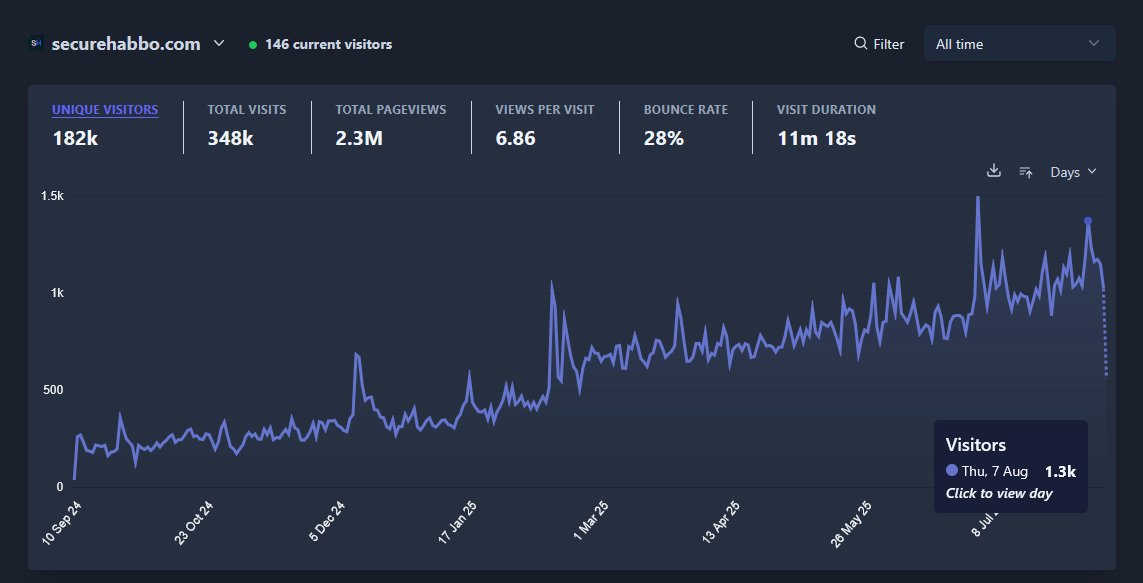Open the 146 current visitors link
The height and width of the screenshot is (583, 1143).
point(328,43)
